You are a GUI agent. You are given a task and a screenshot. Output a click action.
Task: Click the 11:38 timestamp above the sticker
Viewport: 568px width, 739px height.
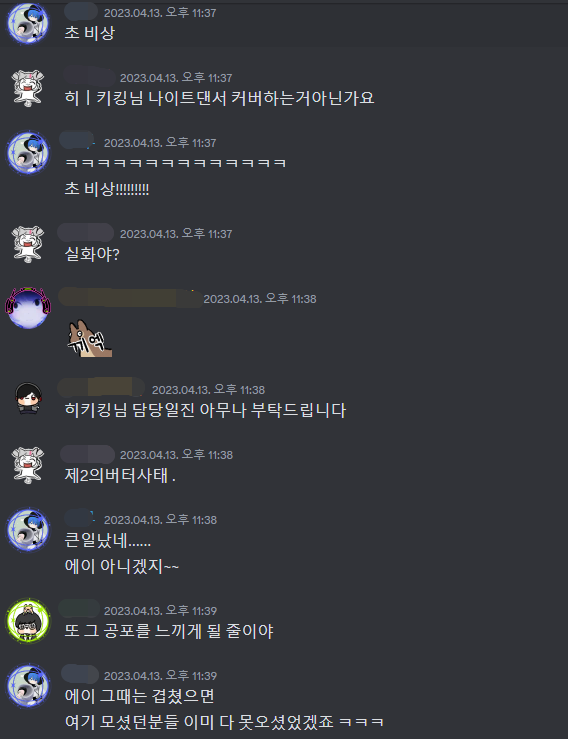(x=260, y=299)
